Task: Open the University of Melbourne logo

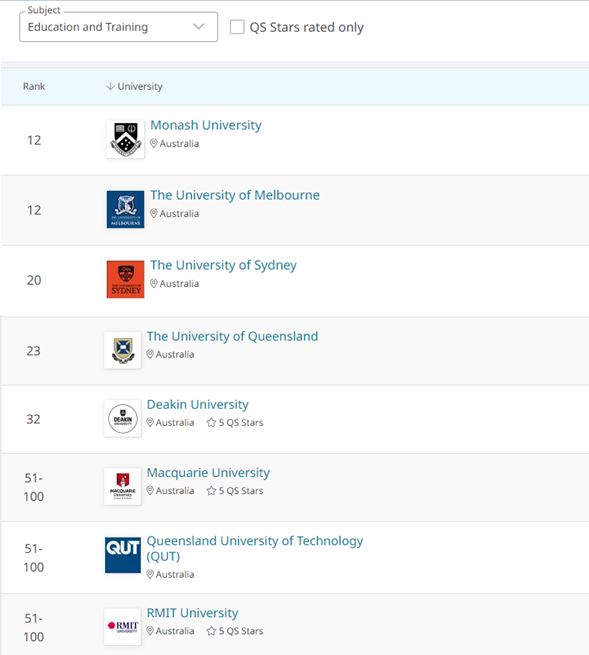Action: tap(125, 209)
